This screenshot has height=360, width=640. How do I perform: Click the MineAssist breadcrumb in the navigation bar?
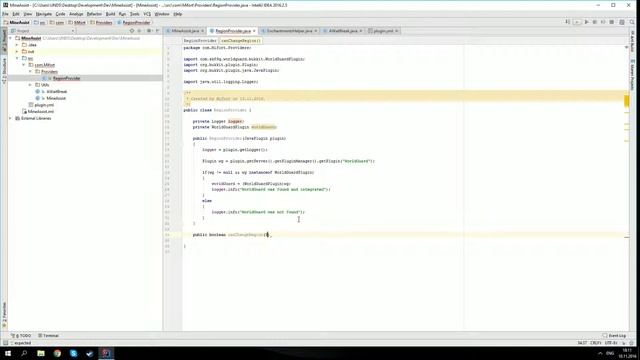click(x=16, y=22)
